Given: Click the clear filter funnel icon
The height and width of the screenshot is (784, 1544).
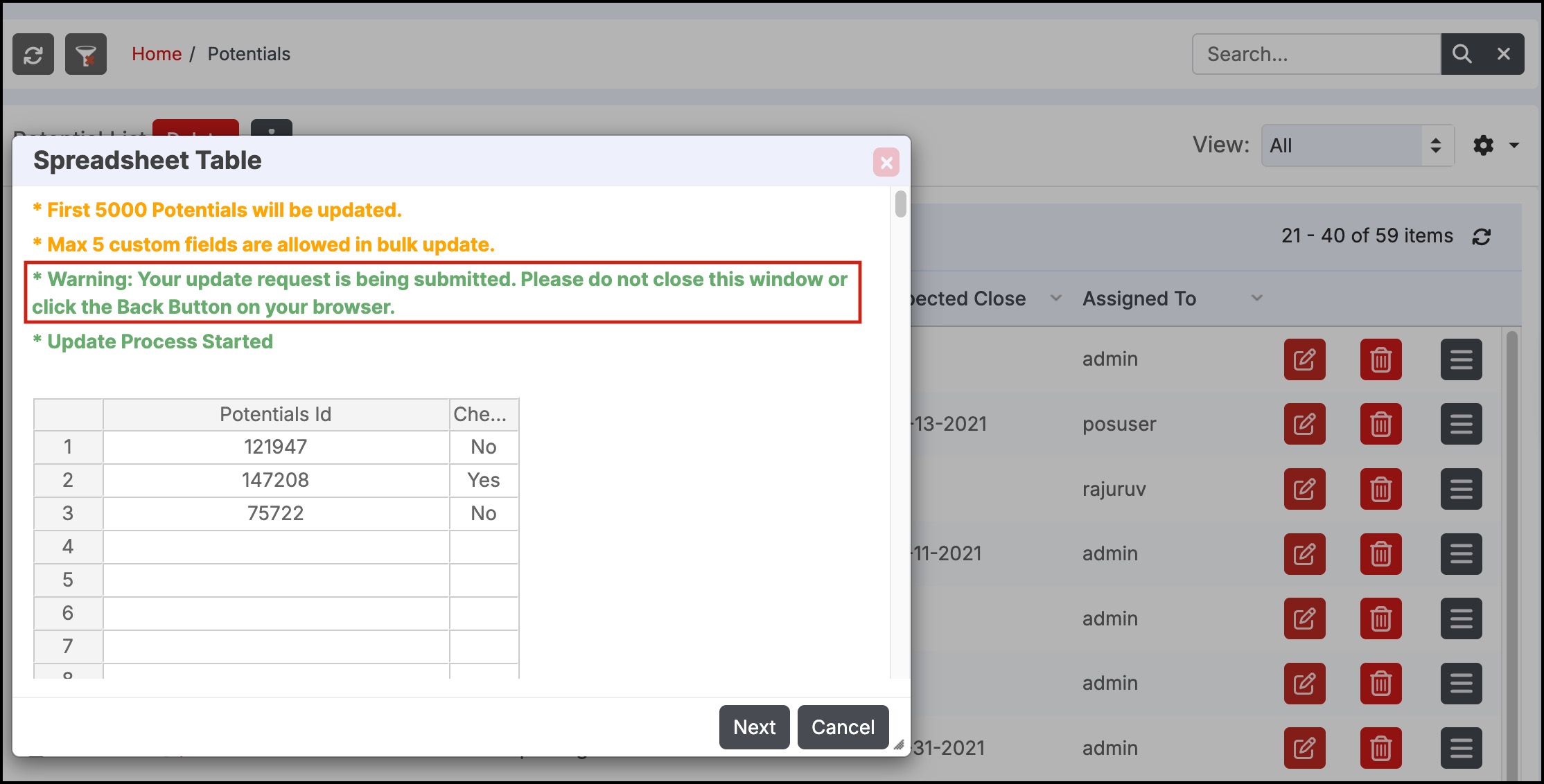Looking at the screenshot, I should click(86, 54).
